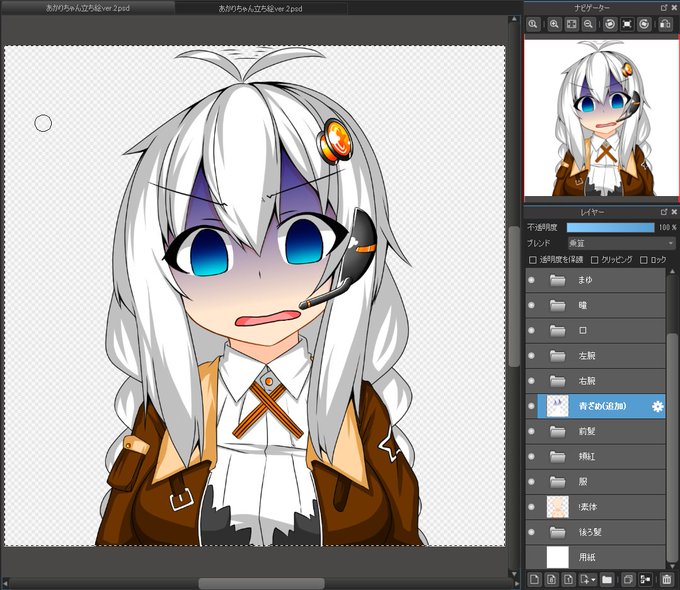Add a new color layer
Image resolution: width=680 pixels, height=590 pixels.
tap(534, 579)
